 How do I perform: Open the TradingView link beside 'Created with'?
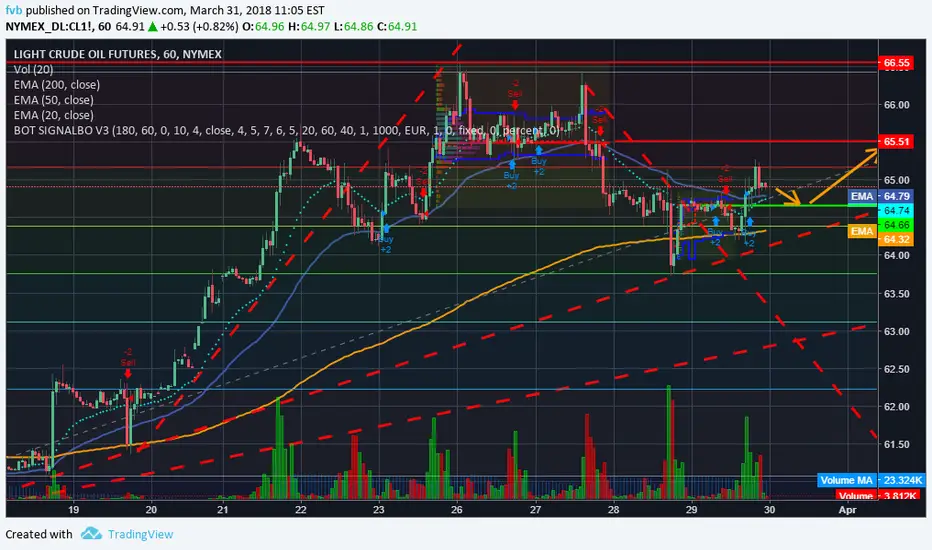pos(140,534)
